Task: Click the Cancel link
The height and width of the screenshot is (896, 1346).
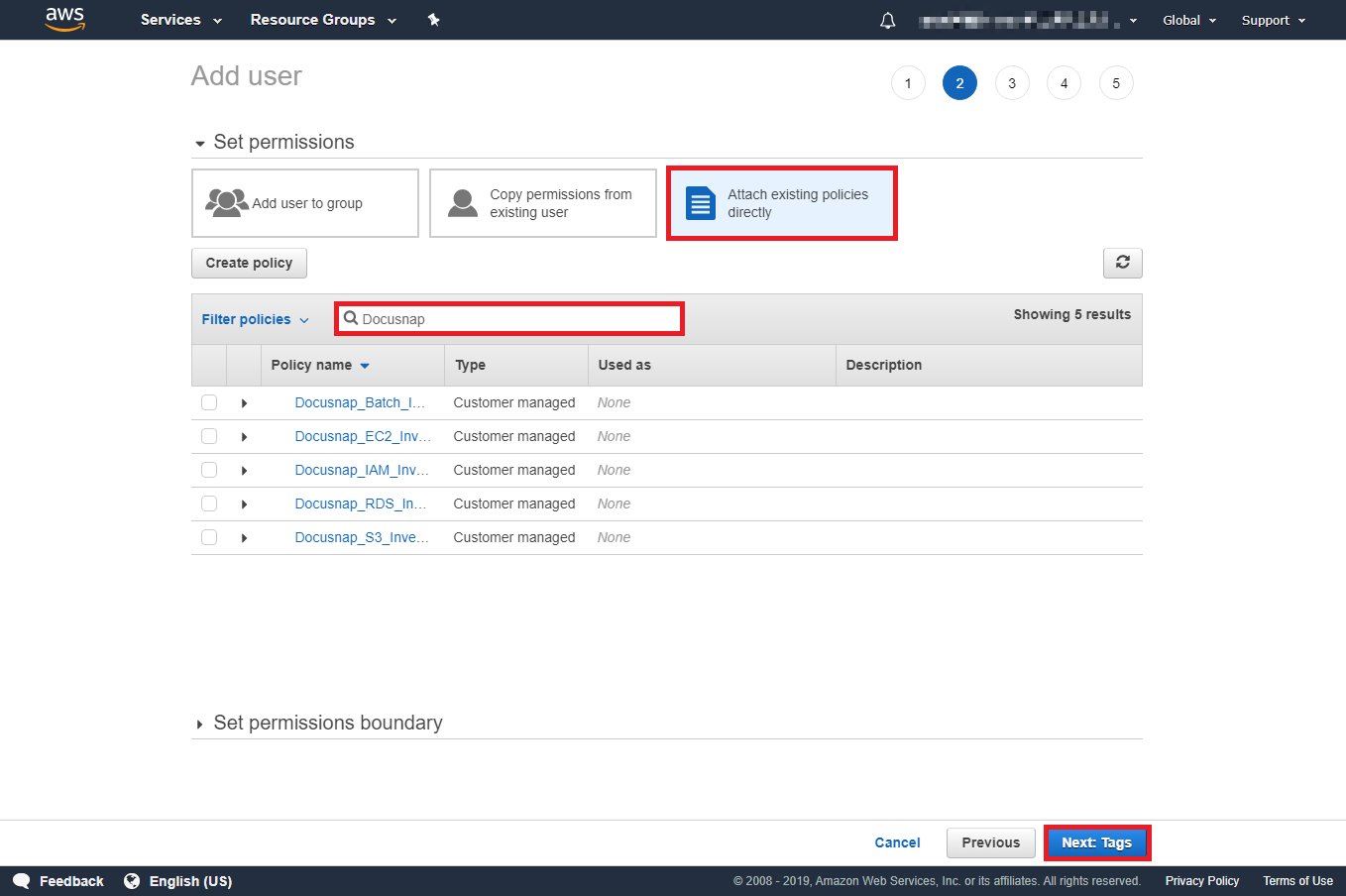Action: click(x=897, y=842)
